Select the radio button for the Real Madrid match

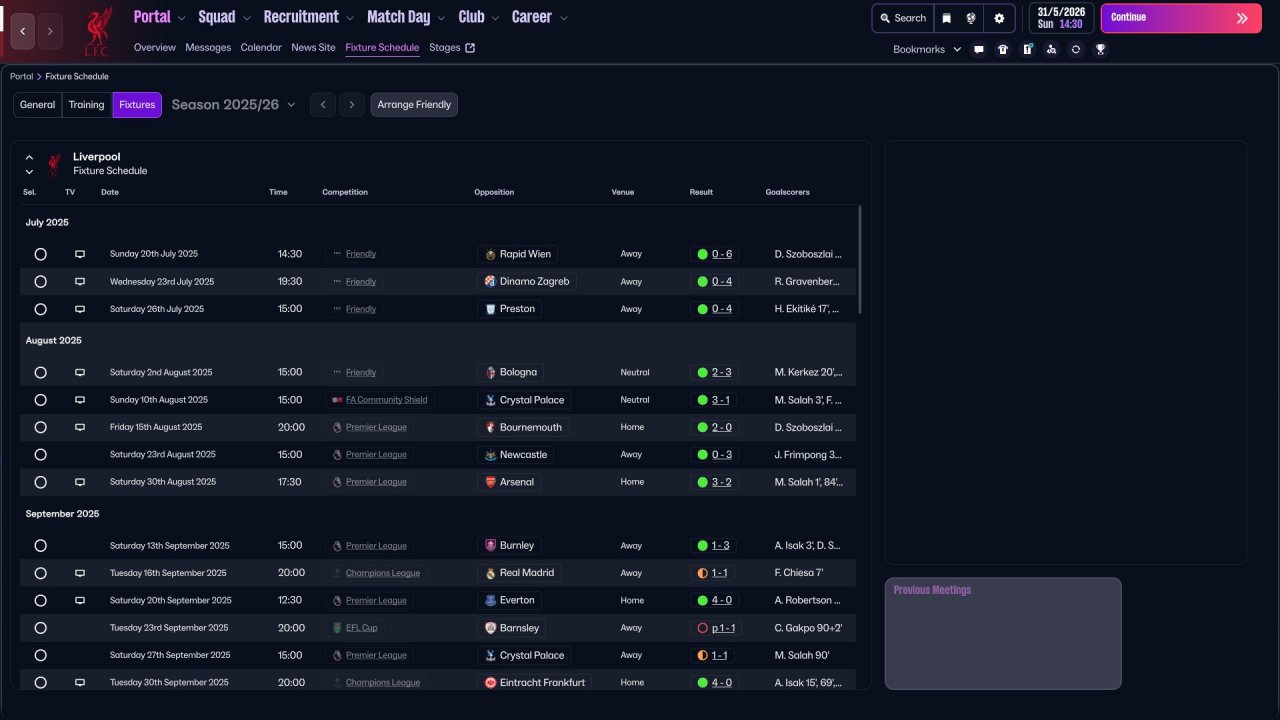click(40, 573)
